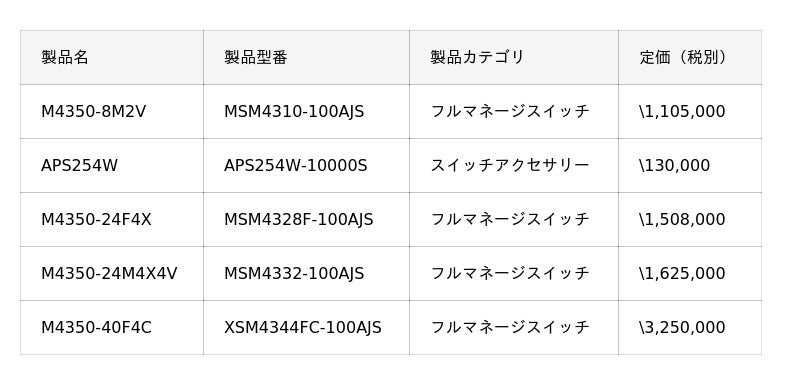This screenshot has height=385, width=800.
Task: Select the M4350-24M4X4V product name cell
Action: point(112,273)
